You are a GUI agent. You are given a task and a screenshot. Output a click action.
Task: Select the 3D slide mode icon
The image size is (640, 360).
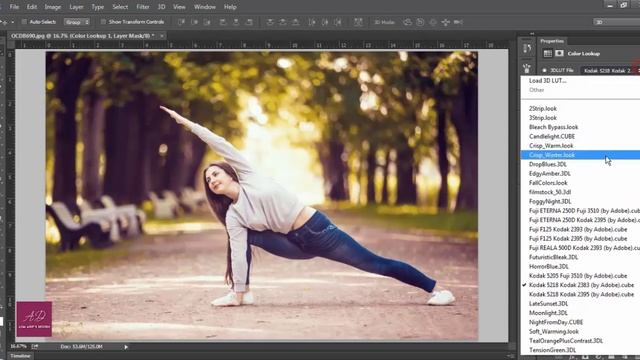446,22
